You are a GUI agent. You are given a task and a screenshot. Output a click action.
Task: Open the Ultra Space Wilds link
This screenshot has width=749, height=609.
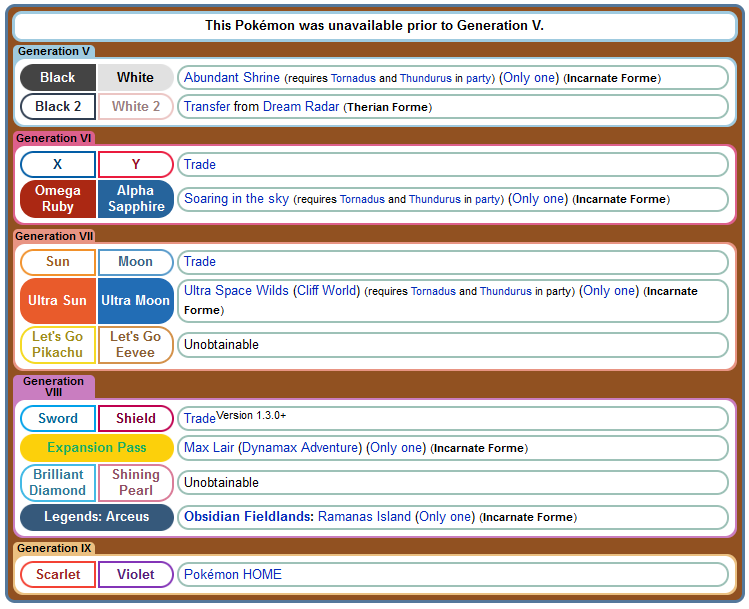(236, 291)
